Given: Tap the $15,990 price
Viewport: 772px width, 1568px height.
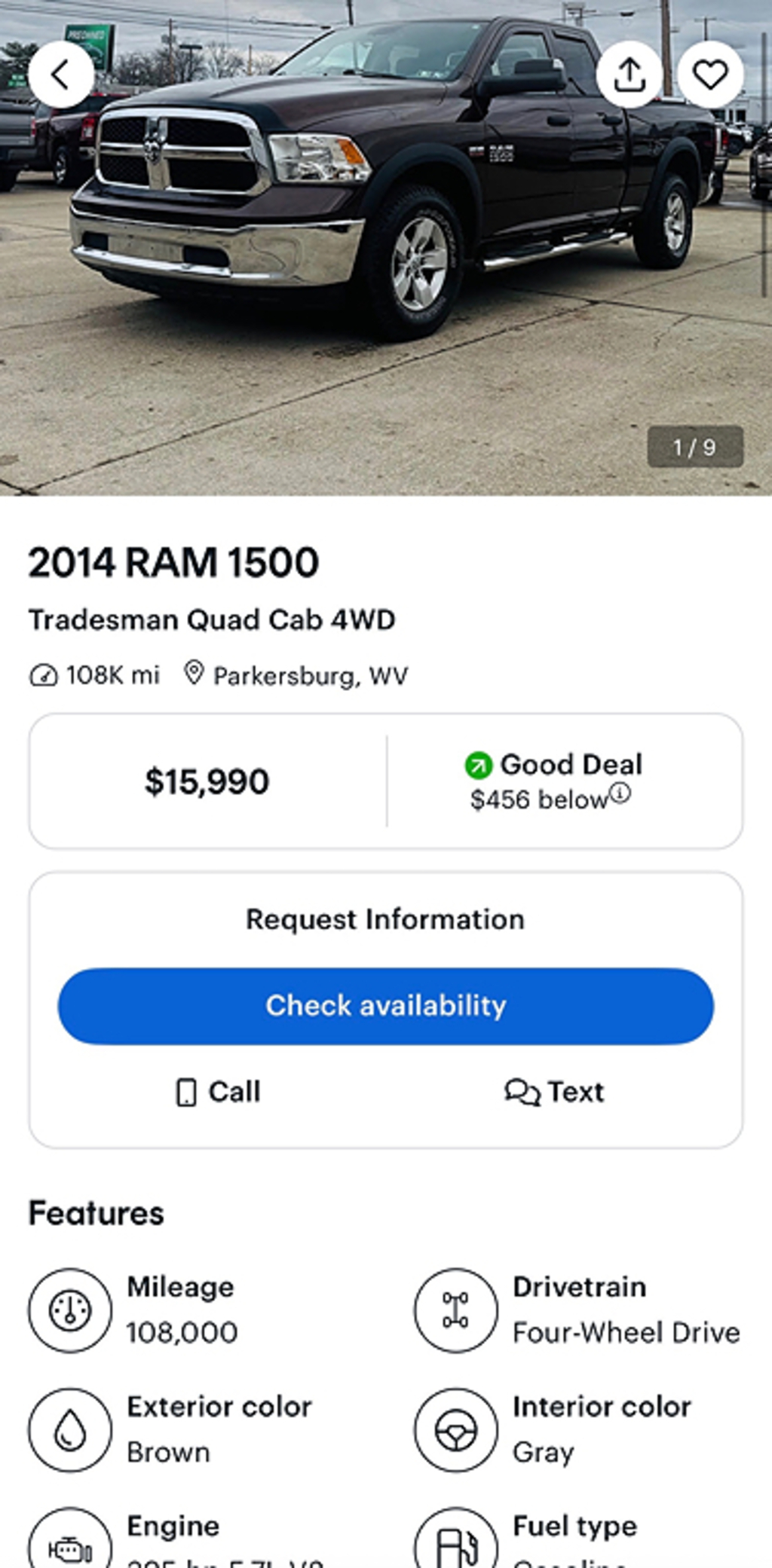Looking at the screenshot, I should [x=207, y=781].
